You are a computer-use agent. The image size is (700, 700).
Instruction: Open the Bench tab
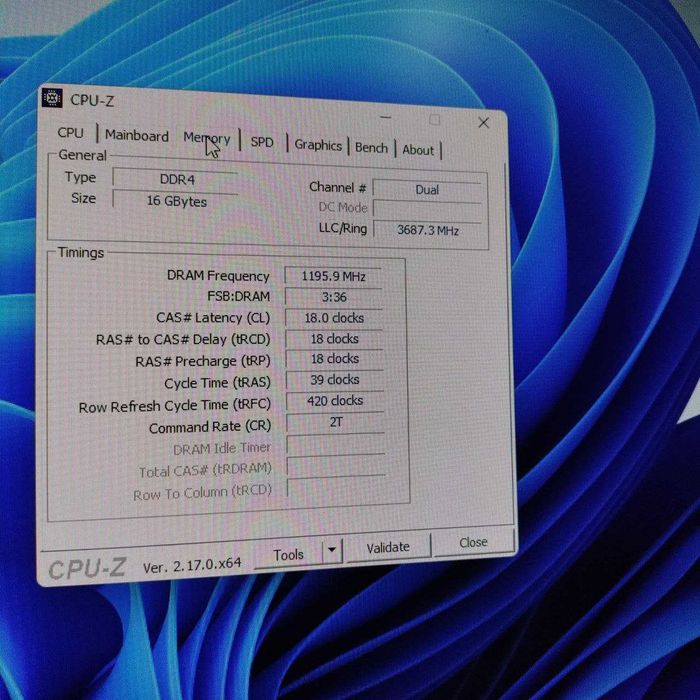pyautogui.click(x=371, y=148)
